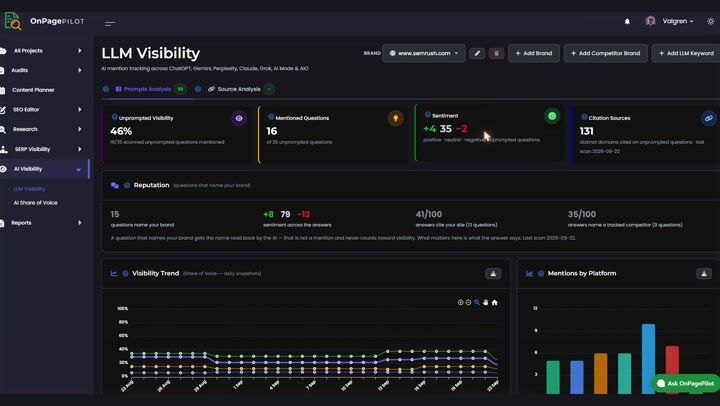Screen dimensions: 720x406
Task: Zoom out on the Visibility Trend chart
Action: pyautogui.click(x=468, y=302)
